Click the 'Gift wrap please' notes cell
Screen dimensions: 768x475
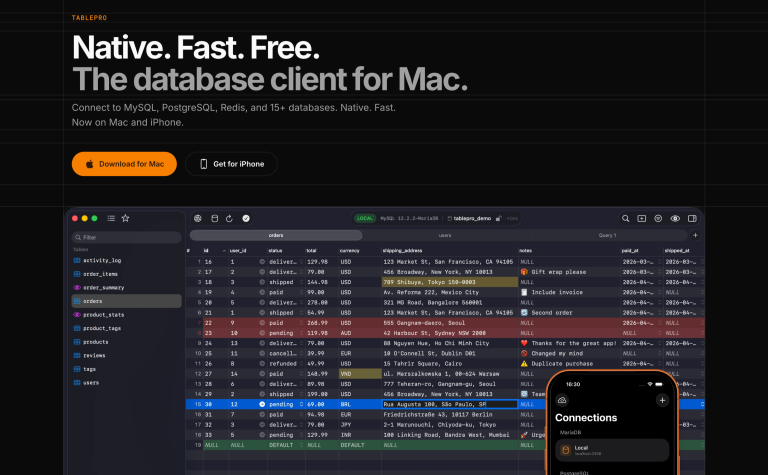(x=570, y=272)
